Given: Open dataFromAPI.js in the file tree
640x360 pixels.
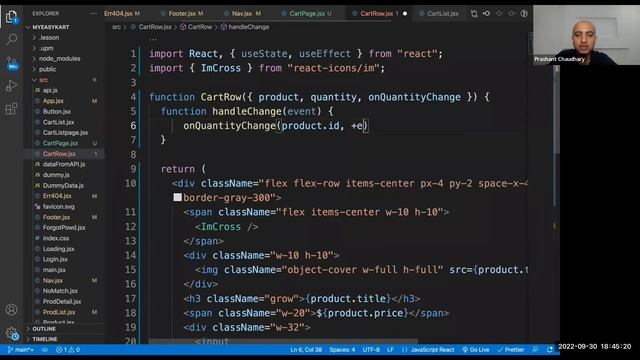Looking at the screenshot, I should click(64, 164).
